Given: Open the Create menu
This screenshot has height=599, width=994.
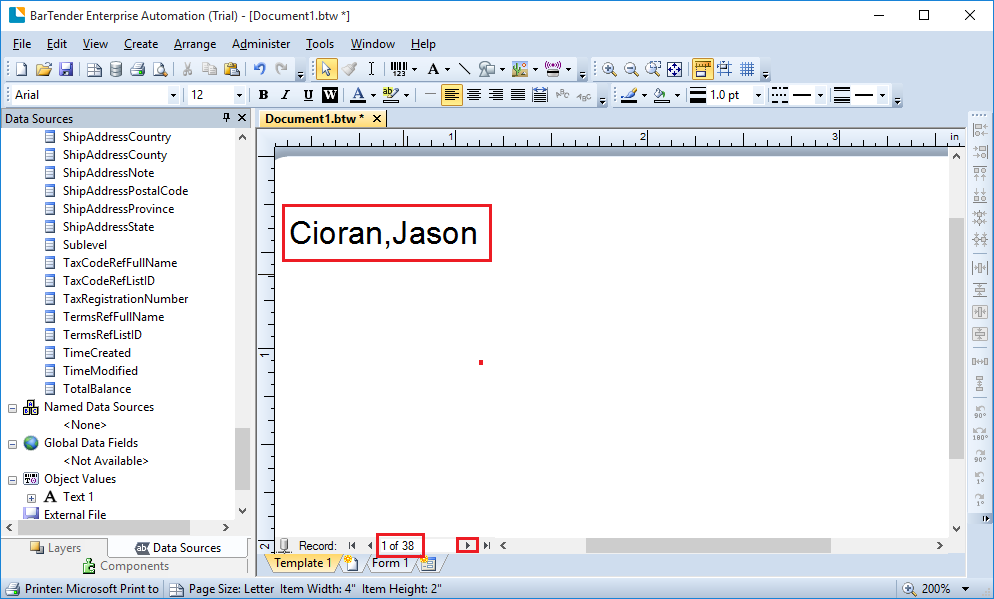Looking at the screenshot, I should coord(141,44).
